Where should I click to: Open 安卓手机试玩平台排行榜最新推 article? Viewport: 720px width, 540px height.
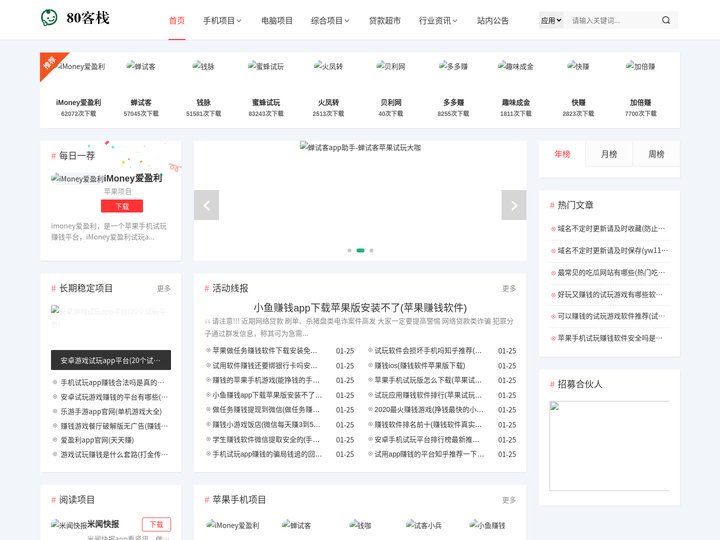pyautogui.click(x=427, y=439)
